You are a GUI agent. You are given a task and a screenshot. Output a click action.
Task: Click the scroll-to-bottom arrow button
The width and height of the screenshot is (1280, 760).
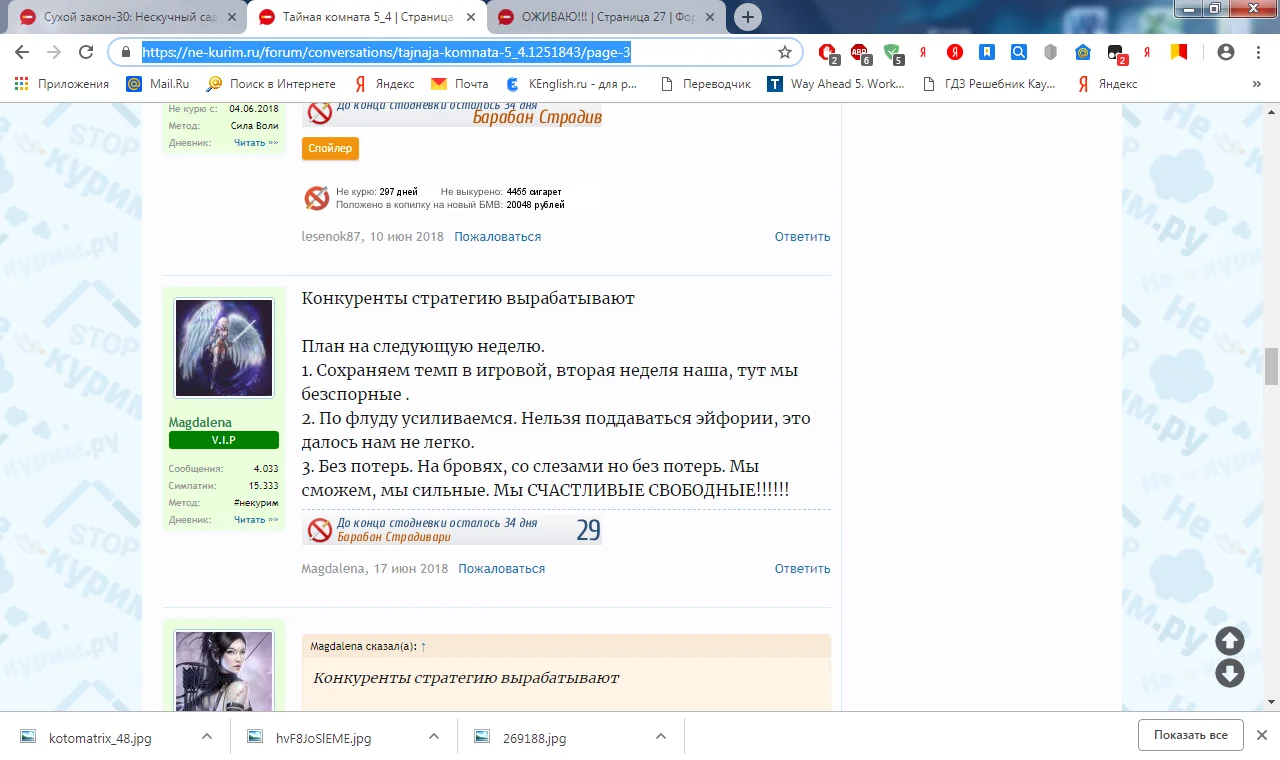coord(1229,673)
